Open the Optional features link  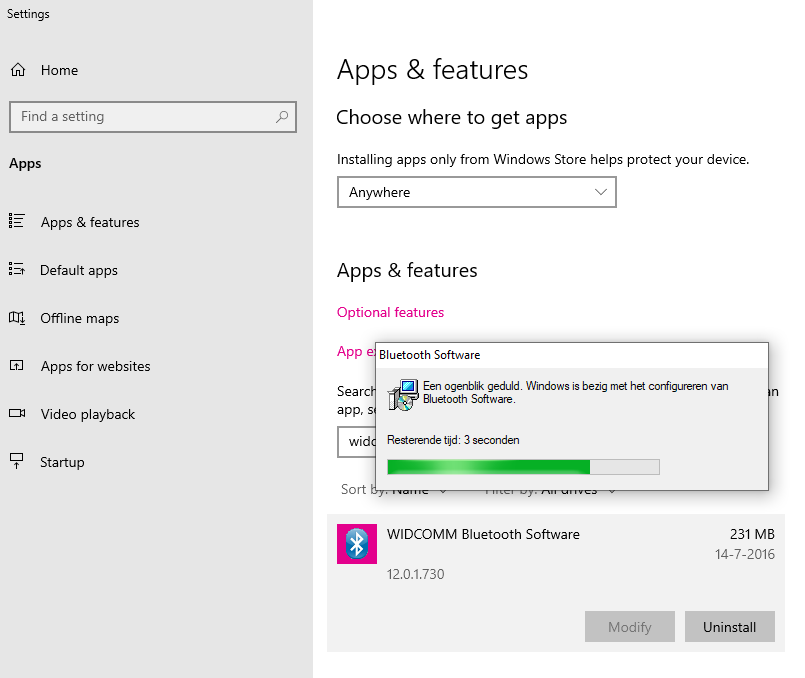point(390,313)
